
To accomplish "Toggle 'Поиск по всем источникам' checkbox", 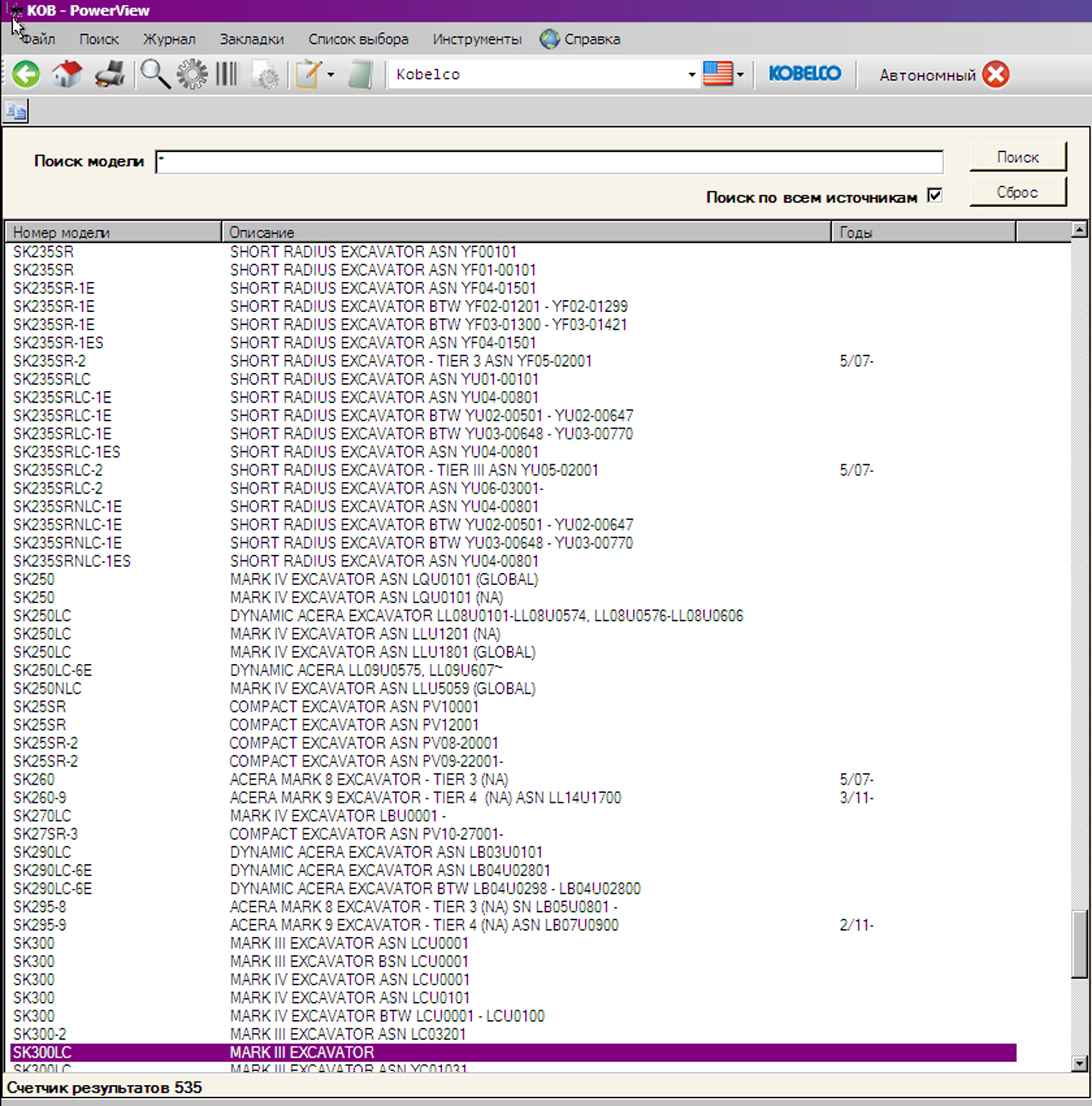I will tap(935, 195).
